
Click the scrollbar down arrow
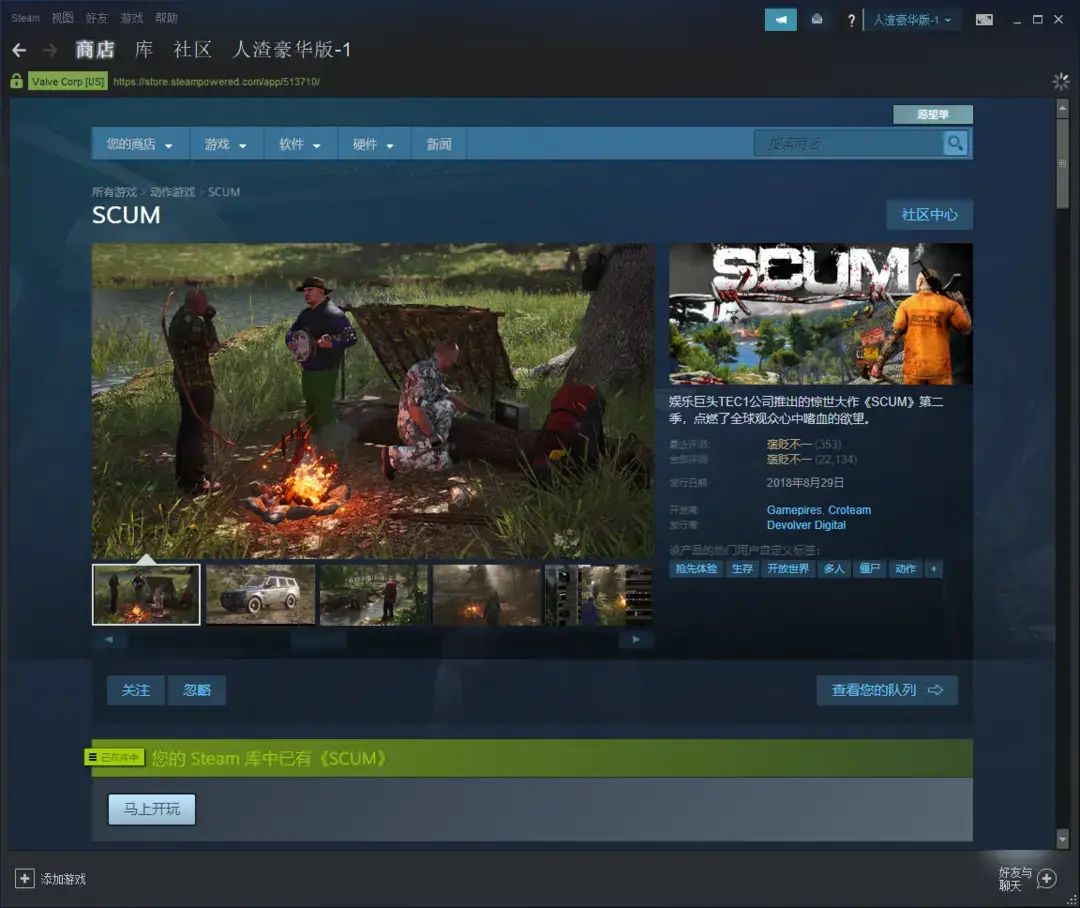click(1062, 838)
